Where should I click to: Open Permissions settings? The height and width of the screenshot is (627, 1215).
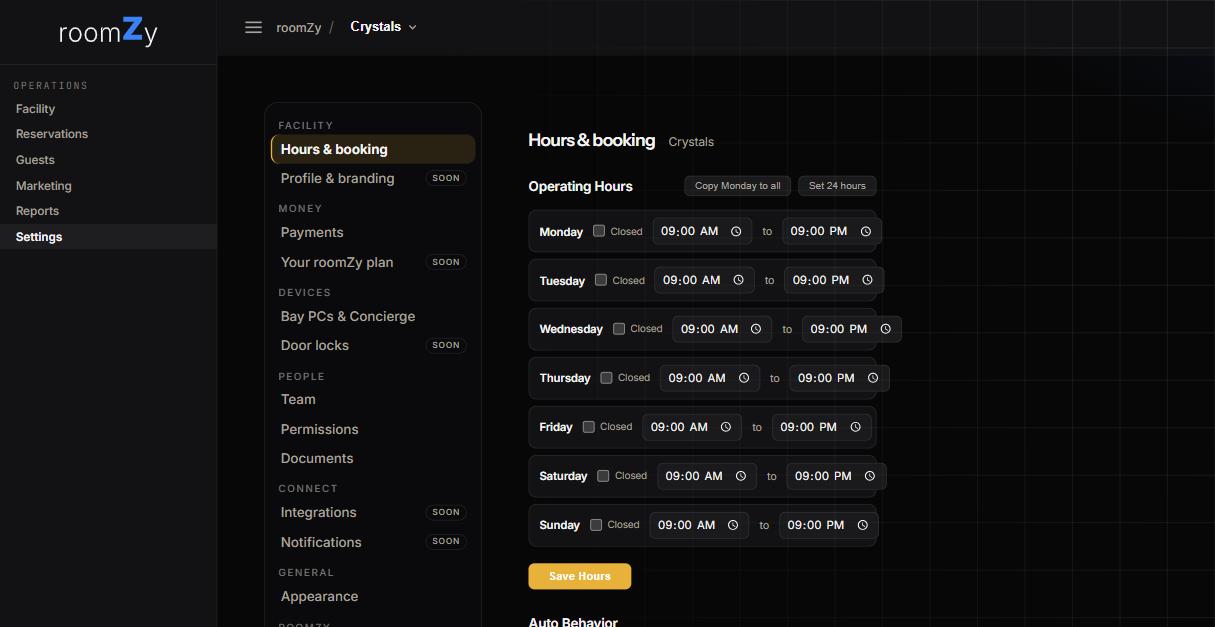click(373, 429)
